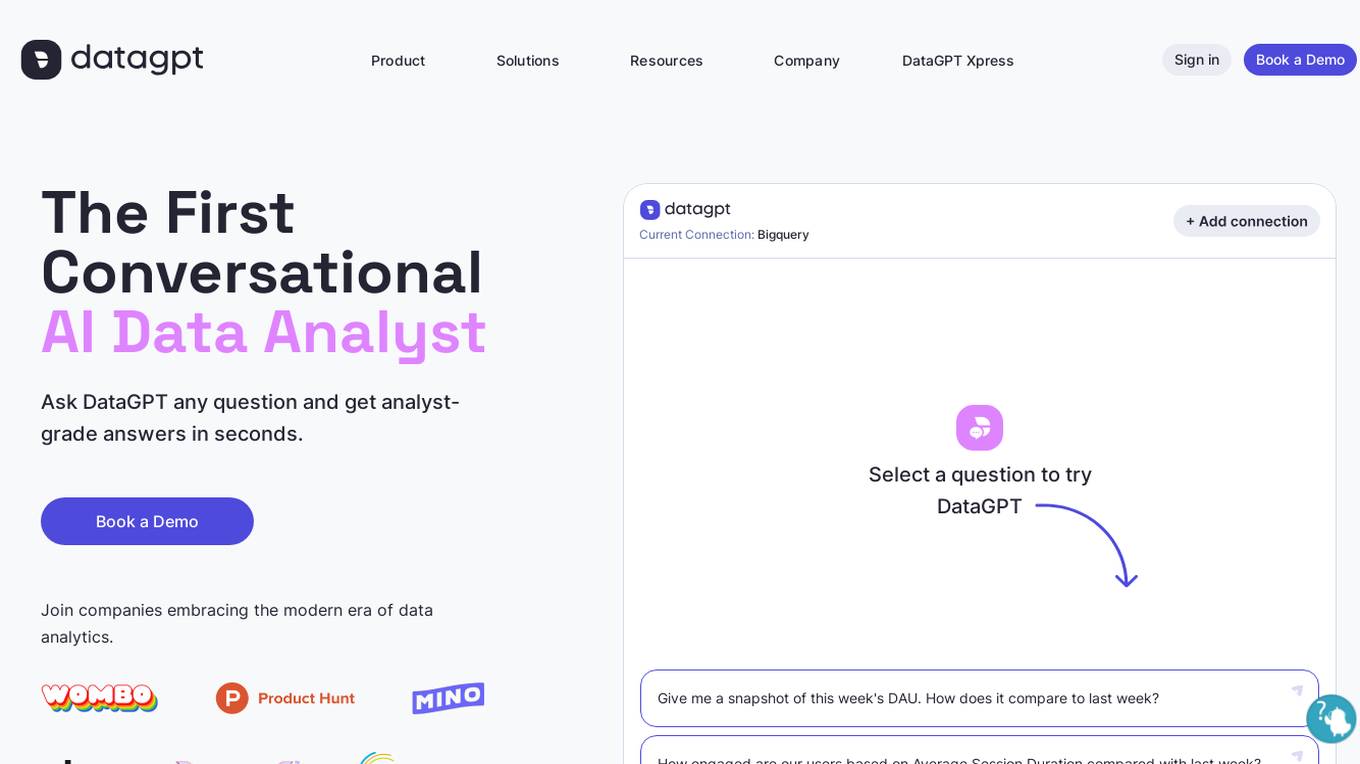Click send arrow on DAU snapshot question
The width and height of the screenshot is (1360, 764).
[x=1297, y=690]
